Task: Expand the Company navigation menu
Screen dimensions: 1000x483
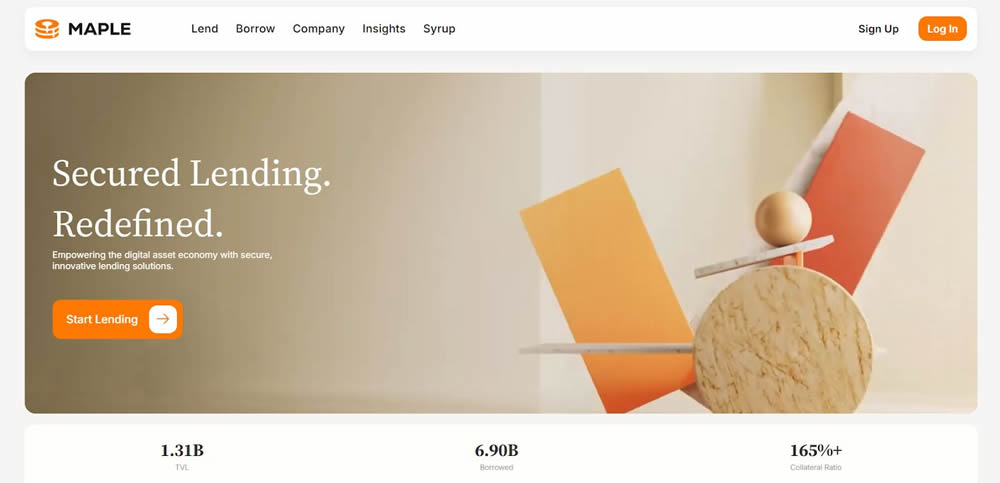Action: point(319,29)
